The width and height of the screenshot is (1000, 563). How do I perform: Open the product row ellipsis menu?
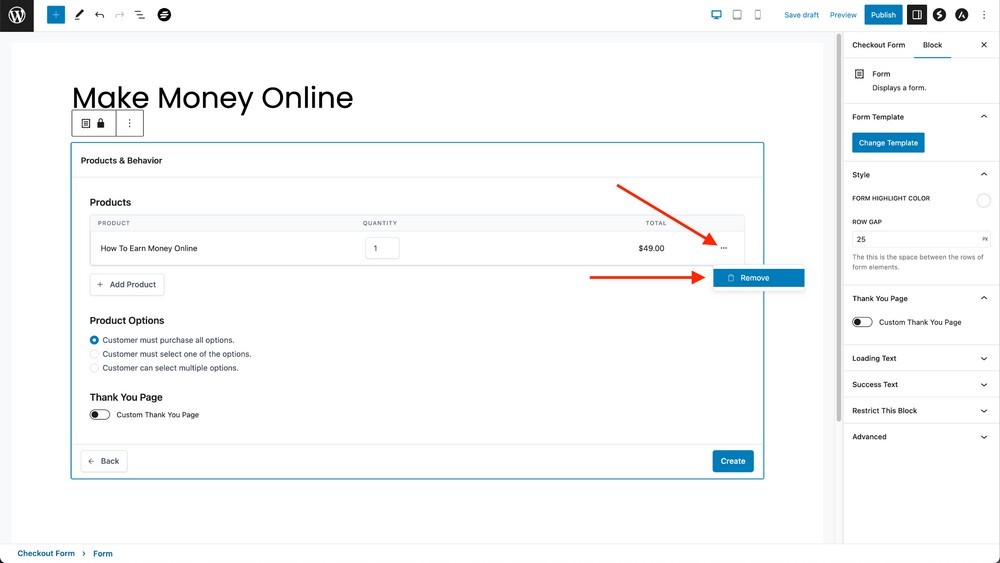click(x=723, y=248)
